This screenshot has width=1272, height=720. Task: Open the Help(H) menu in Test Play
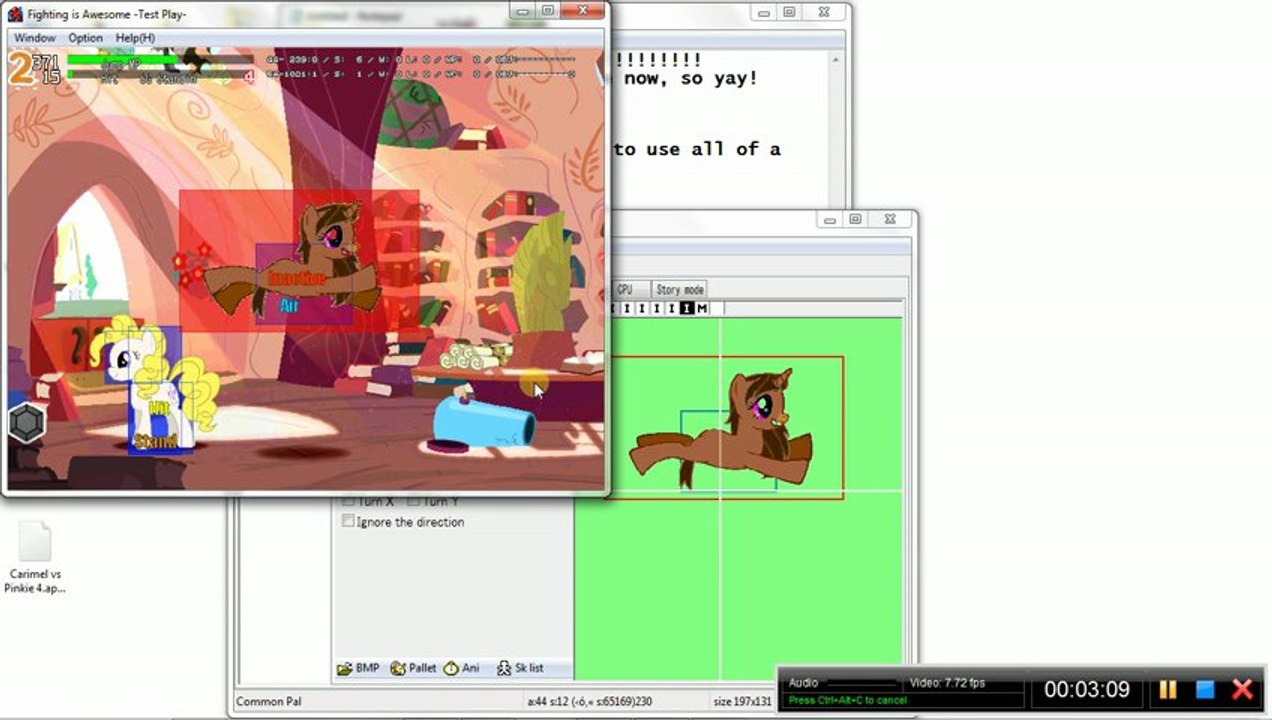click(x=135, y=38)
